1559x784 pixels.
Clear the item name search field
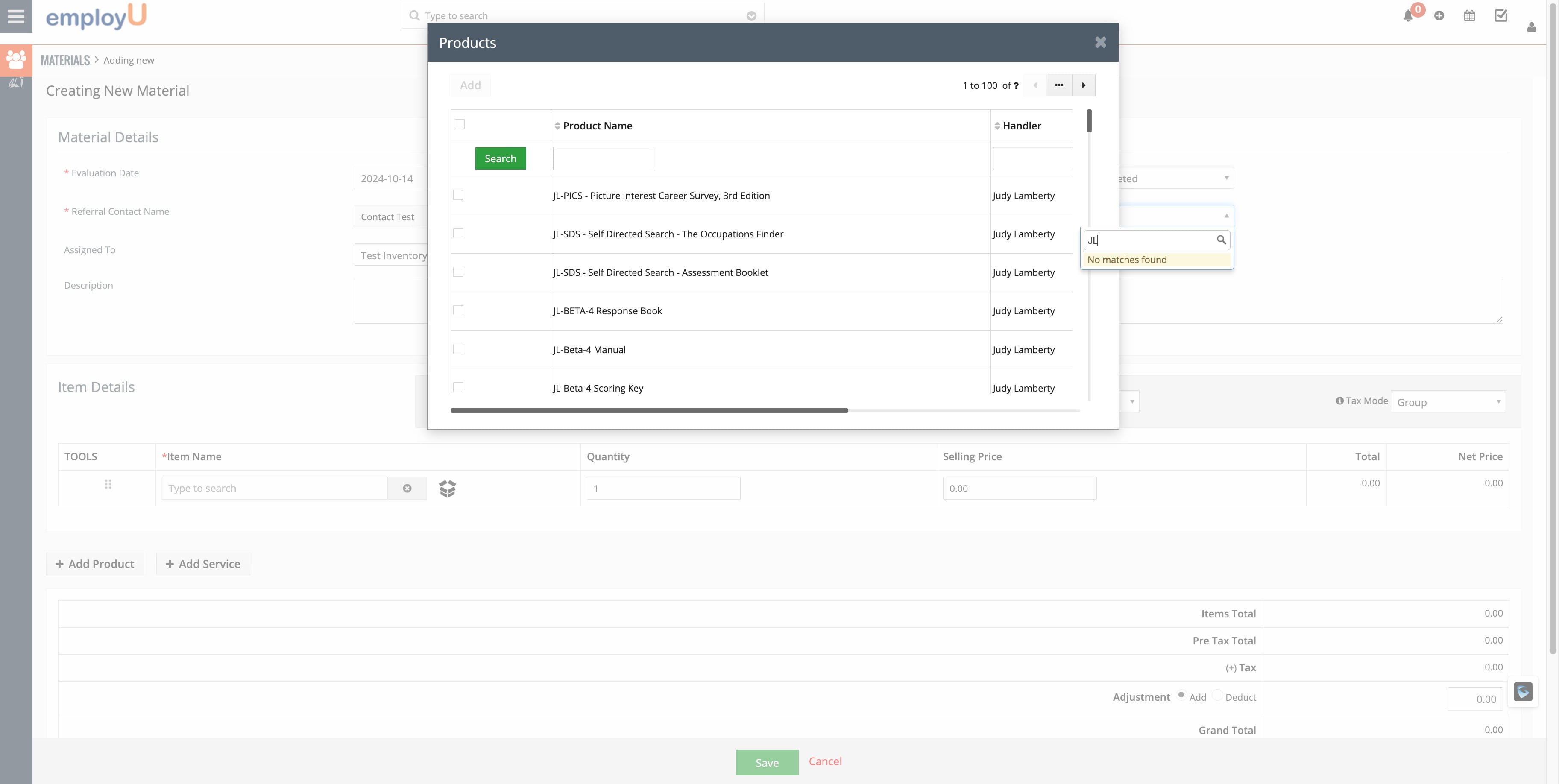click(x=407, y=488)
